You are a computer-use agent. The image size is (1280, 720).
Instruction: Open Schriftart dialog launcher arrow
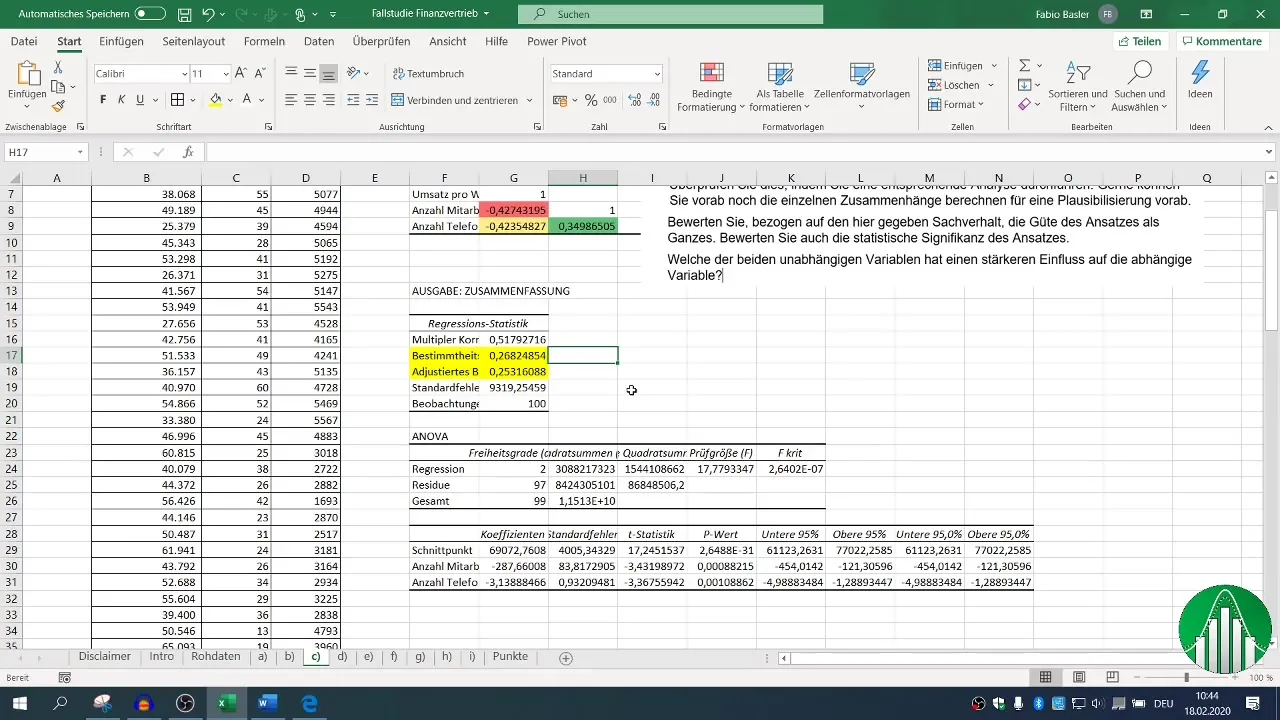pos(268,127)
